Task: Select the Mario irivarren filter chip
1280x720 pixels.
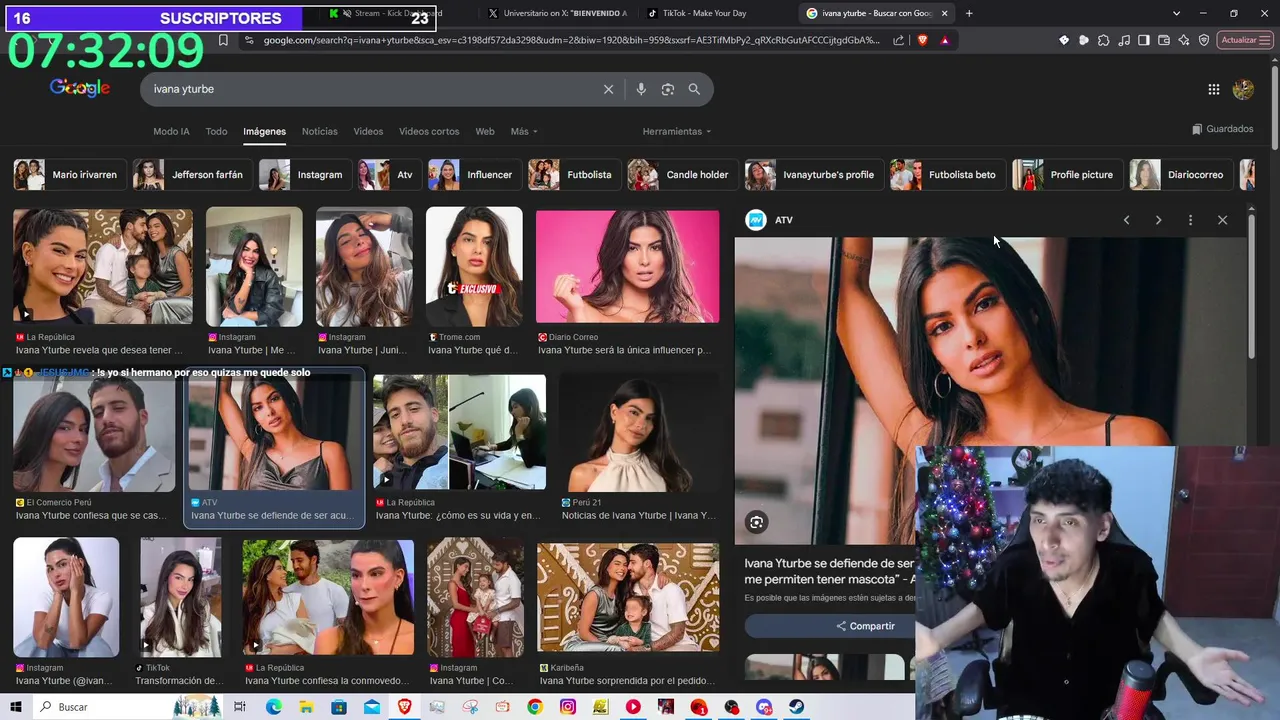Action: click(x=70, y=175)
